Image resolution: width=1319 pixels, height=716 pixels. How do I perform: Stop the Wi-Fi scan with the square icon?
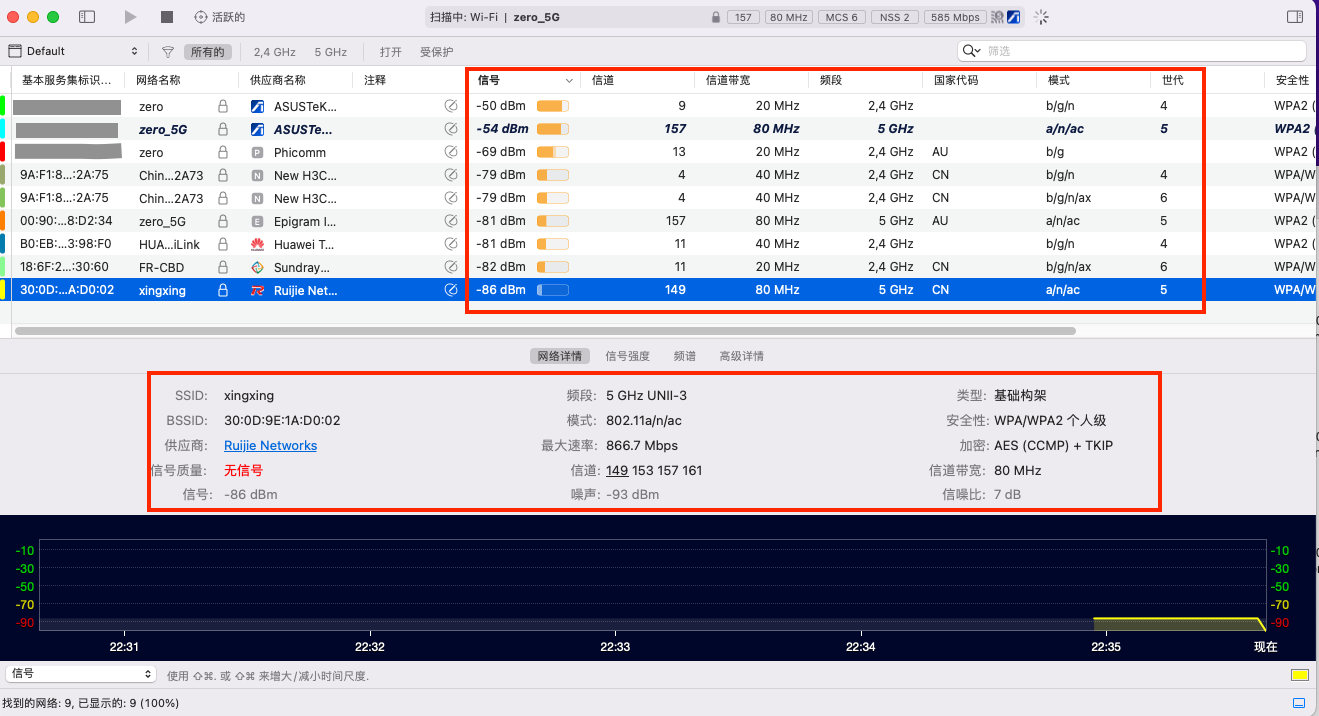(169, 16)
